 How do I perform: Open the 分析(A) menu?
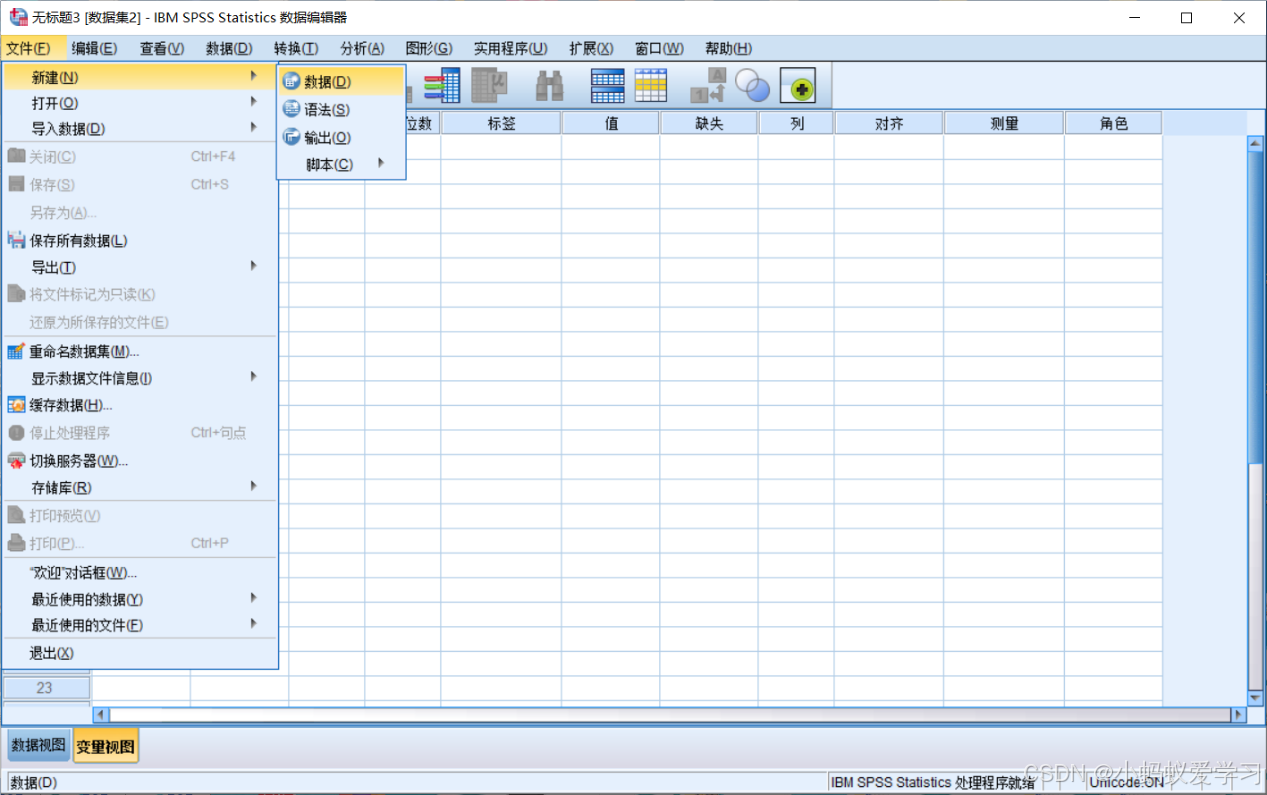(x=362, y=48)
